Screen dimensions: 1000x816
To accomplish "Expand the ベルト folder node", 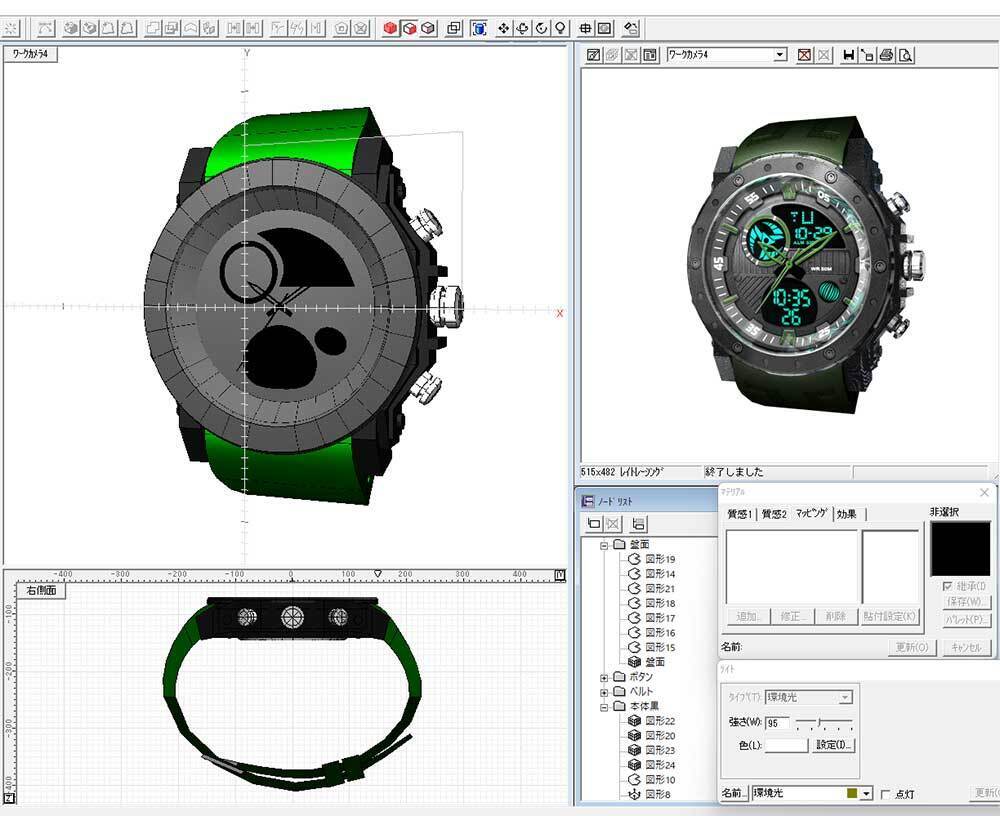I will 604,692.
